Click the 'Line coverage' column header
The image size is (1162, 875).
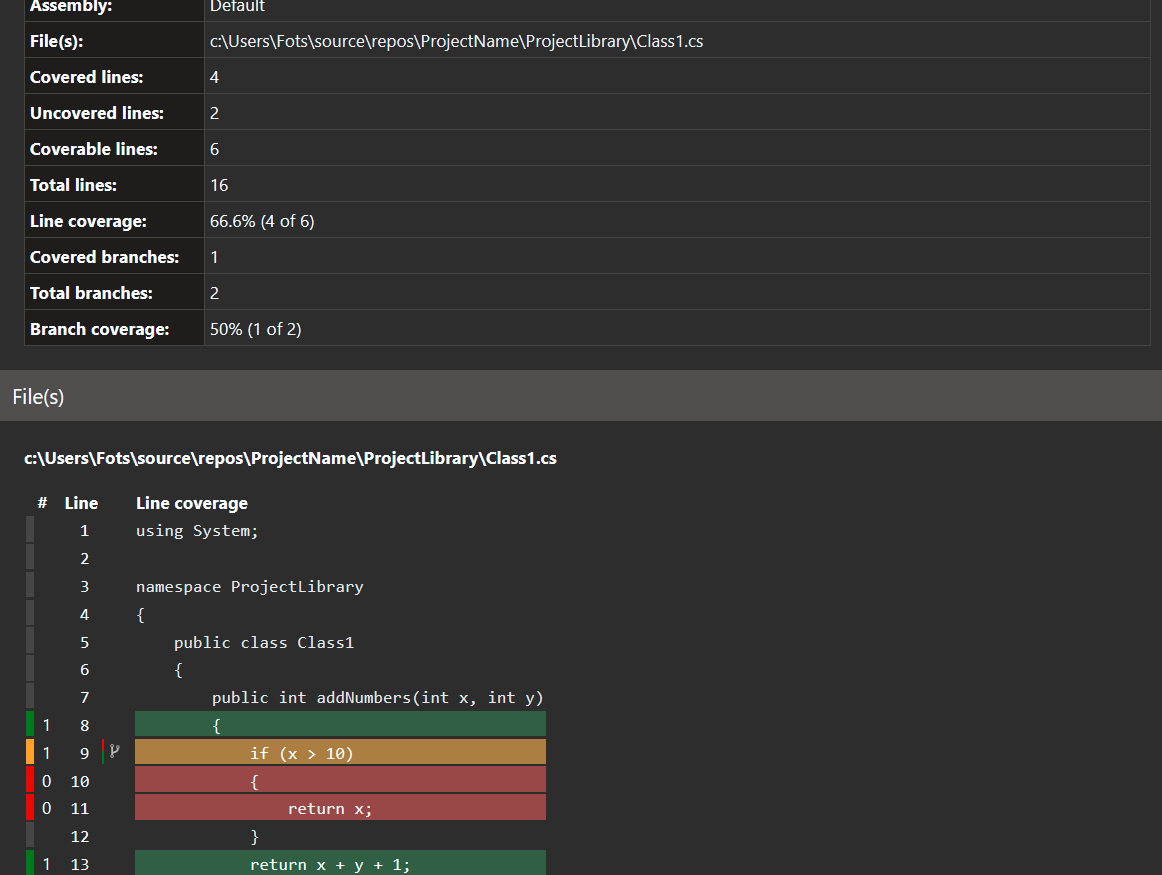(x=191, y=503)
